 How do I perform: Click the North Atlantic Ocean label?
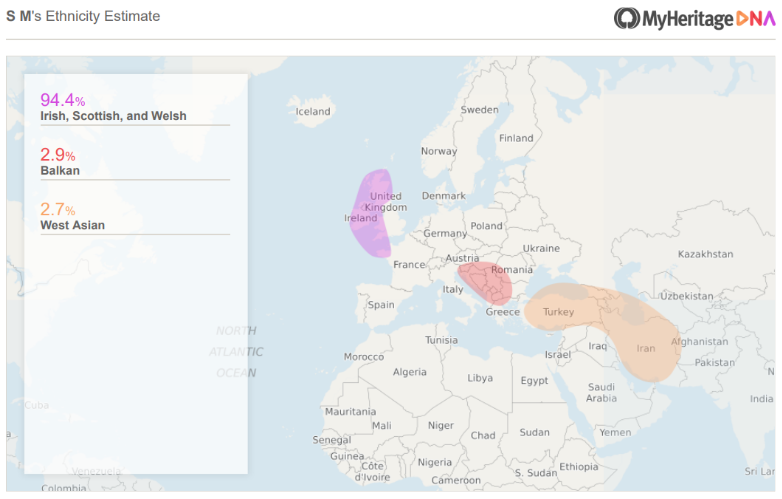(x=236, y=351)
